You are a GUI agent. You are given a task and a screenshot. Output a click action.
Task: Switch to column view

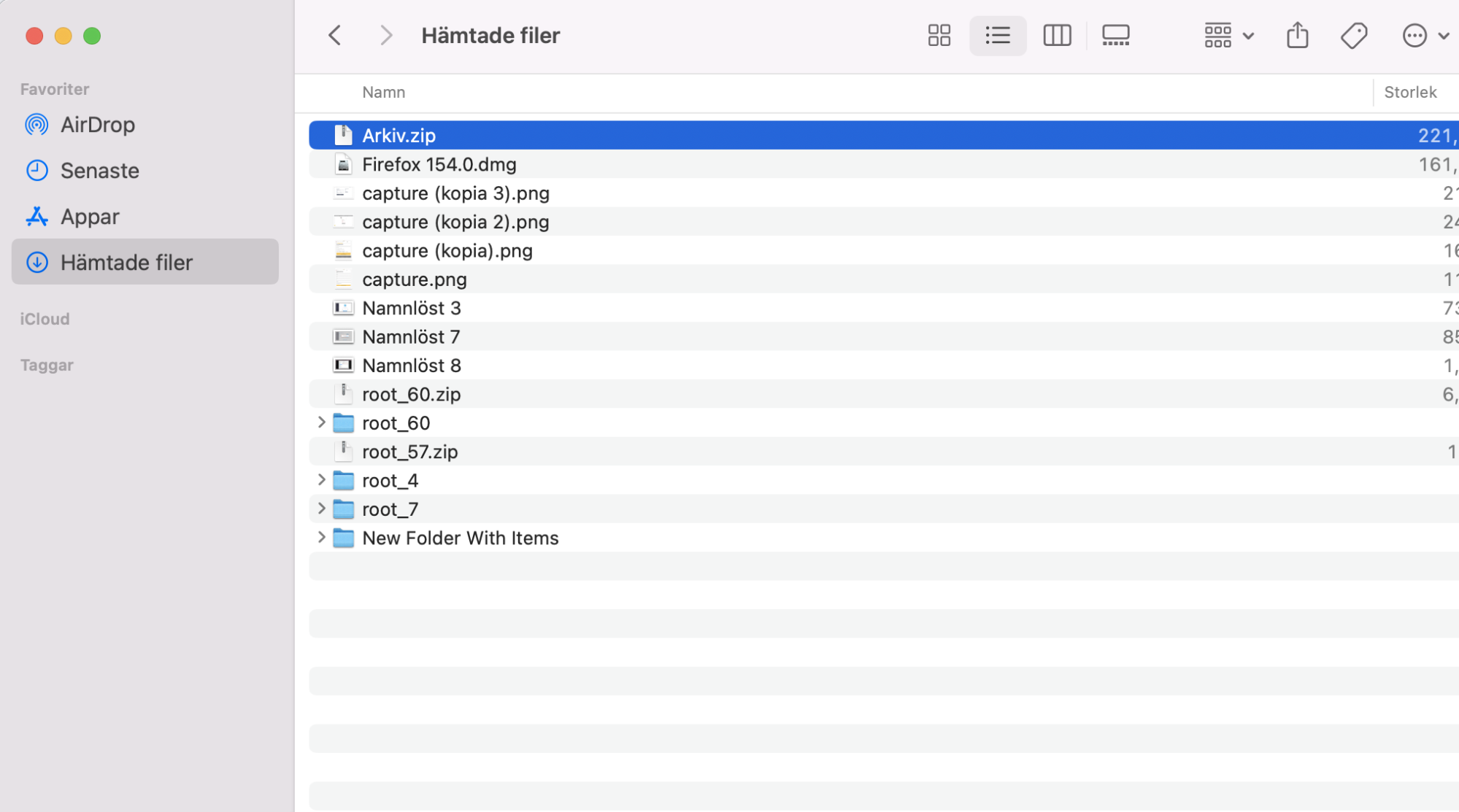pyautogui.click(x=1057, y=35)
